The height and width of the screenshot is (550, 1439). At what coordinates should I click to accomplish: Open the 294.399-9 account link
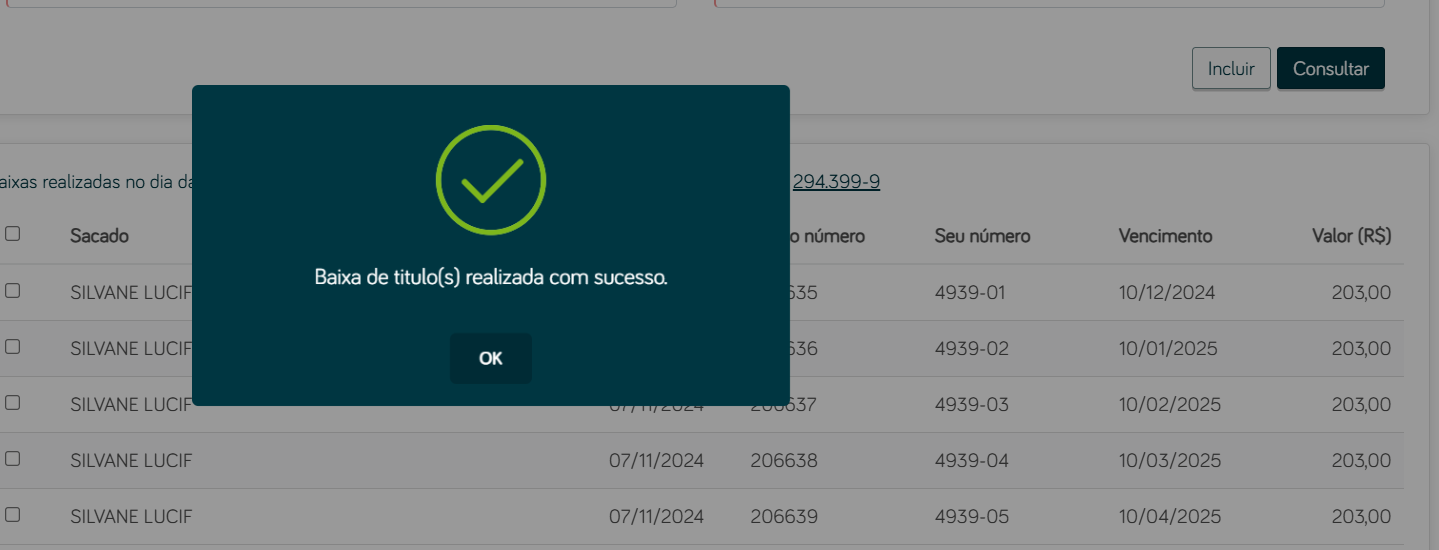coord(836,182)
